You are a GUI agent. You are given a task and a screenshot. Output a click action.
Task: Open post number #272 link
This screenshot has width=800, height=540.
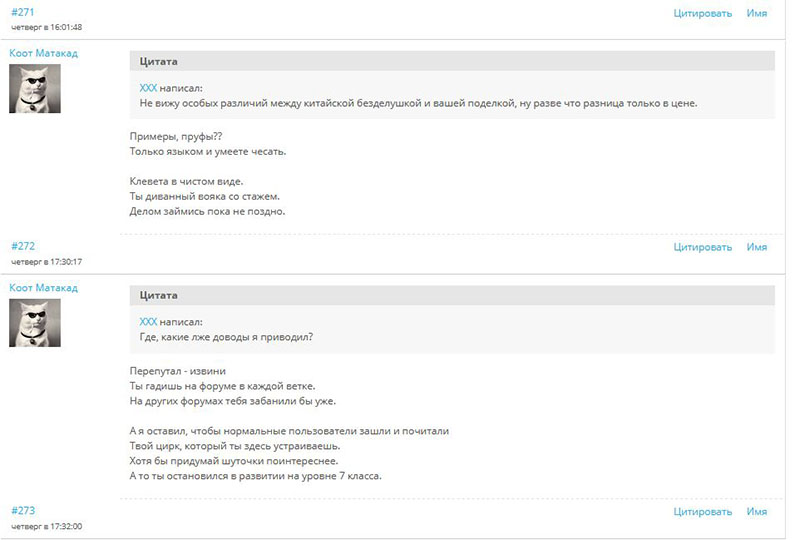point(22,246)
